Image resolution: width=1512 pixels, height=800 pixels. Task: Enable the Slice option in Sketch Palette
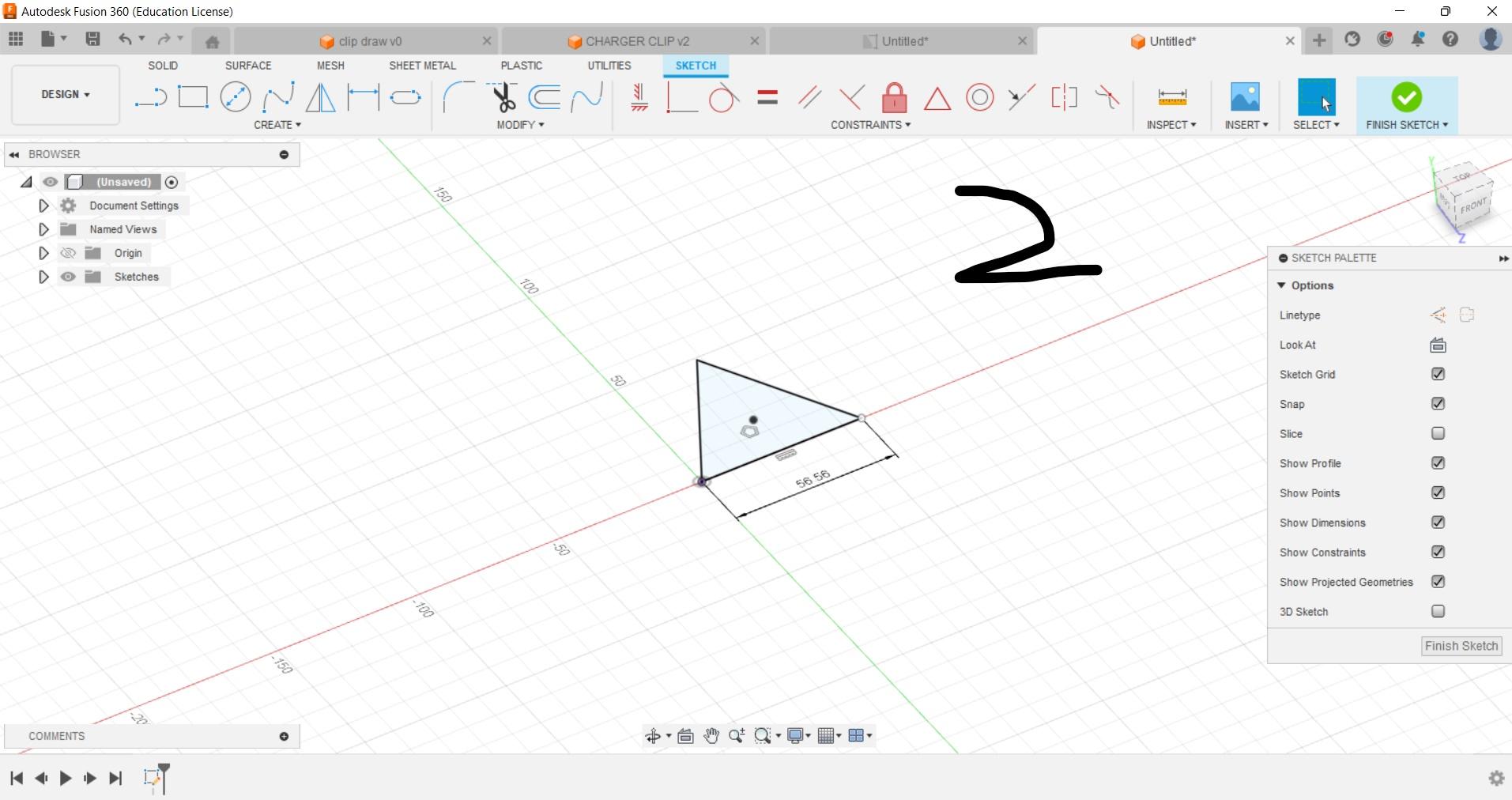tap(1437, 433)
